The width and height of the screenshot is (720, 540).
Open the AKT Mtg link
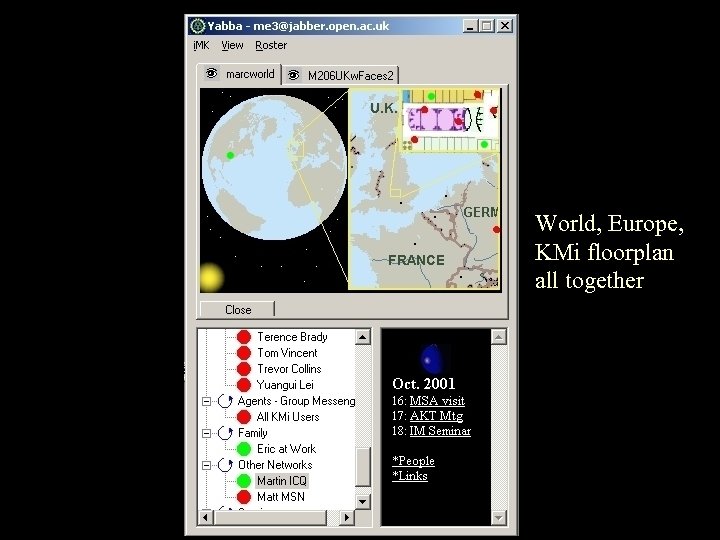tap(436, 416)
